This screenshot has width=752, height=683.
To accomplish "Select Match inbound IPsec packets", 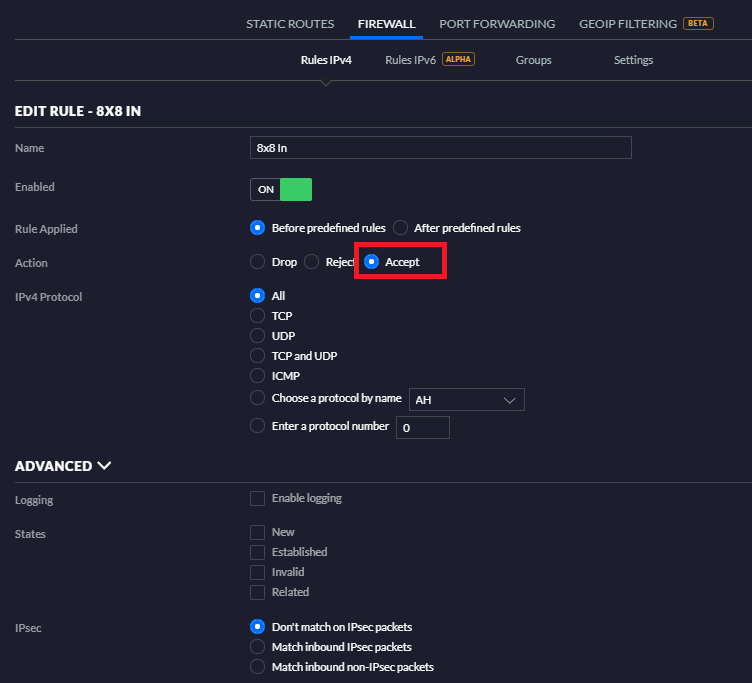I will (258, 647).
